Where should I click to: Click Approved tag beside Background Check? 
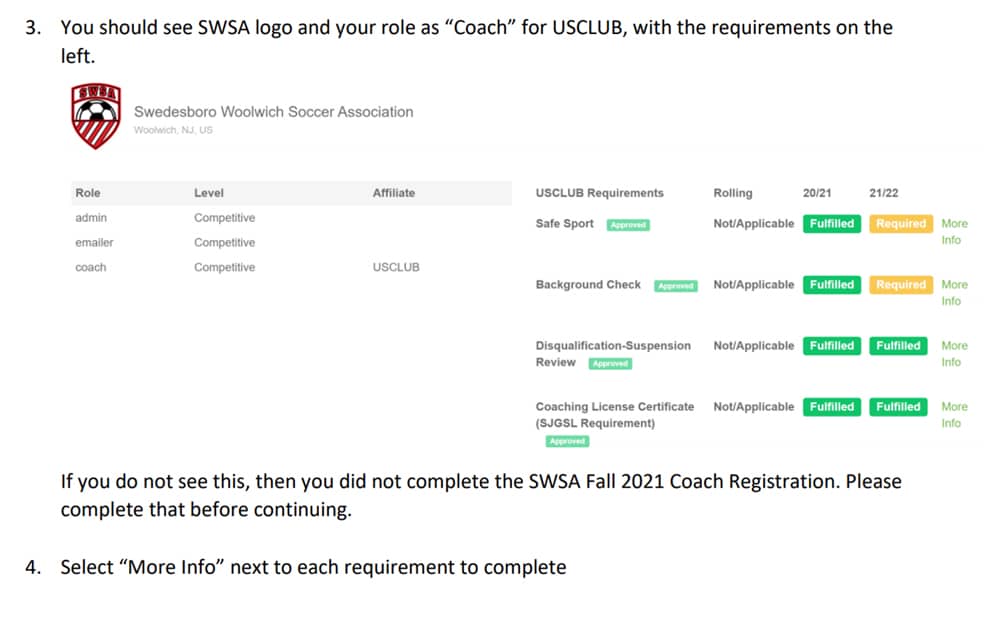click(x=676, y=286)
